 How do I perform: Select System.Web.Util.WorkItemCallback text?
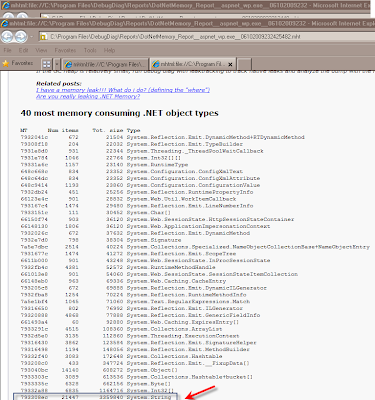tap(181, 199)
